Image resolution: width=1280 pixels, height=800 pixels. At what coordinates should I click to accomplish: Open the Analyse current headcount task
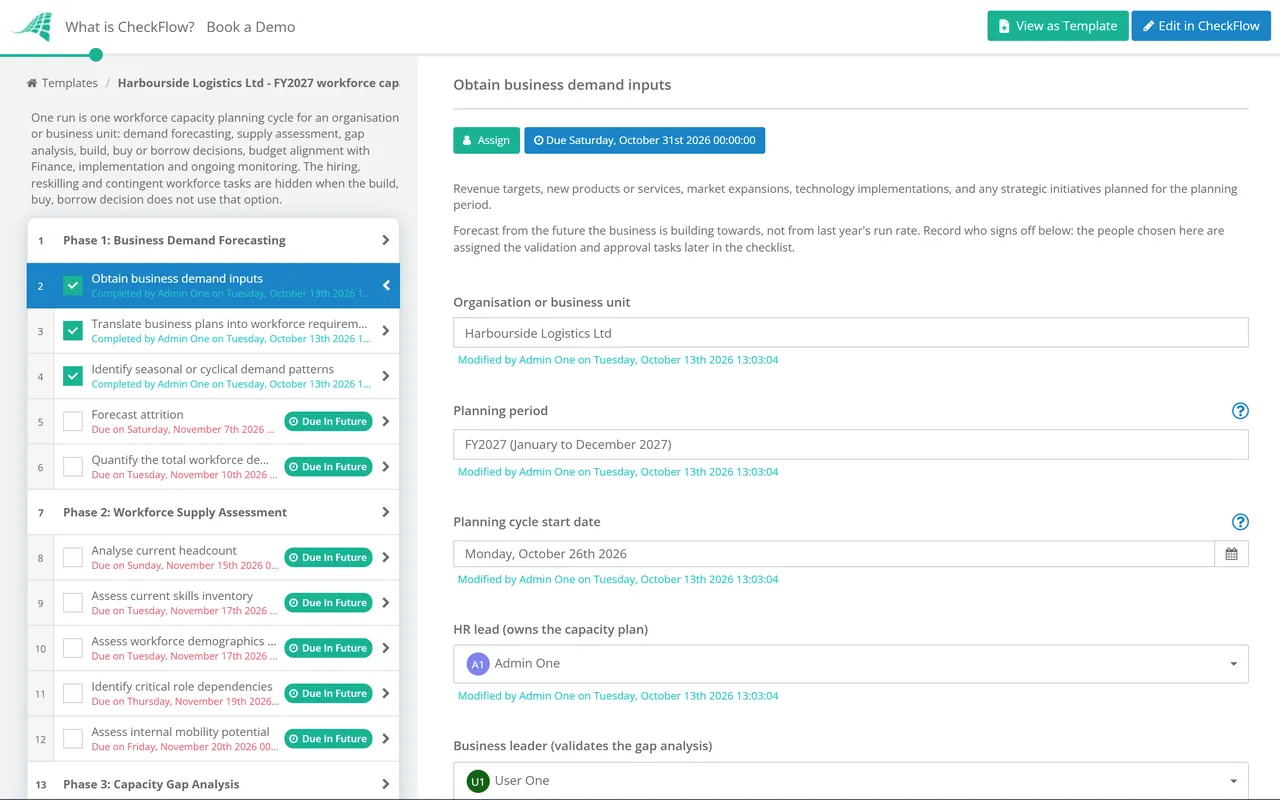pos(164,550)
